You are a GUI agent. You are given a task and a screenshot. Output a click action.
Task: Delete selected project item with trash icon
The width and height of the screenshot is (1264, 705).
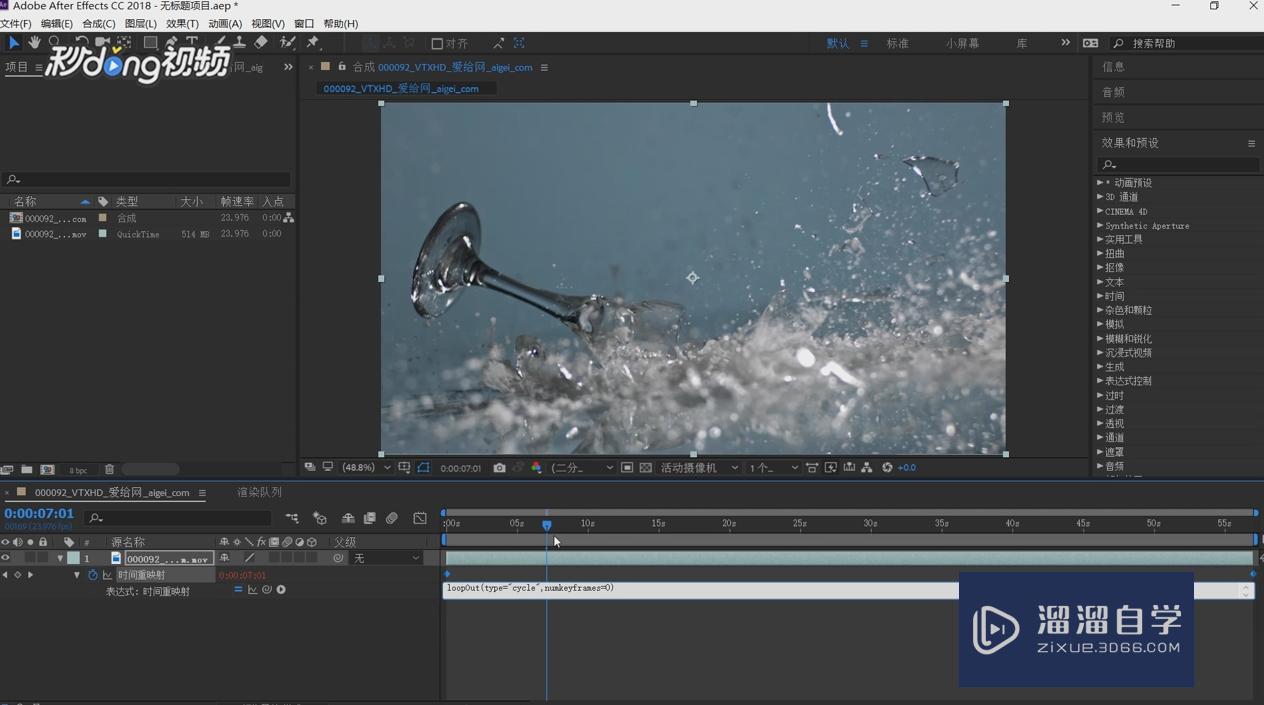tap(110, 470)
